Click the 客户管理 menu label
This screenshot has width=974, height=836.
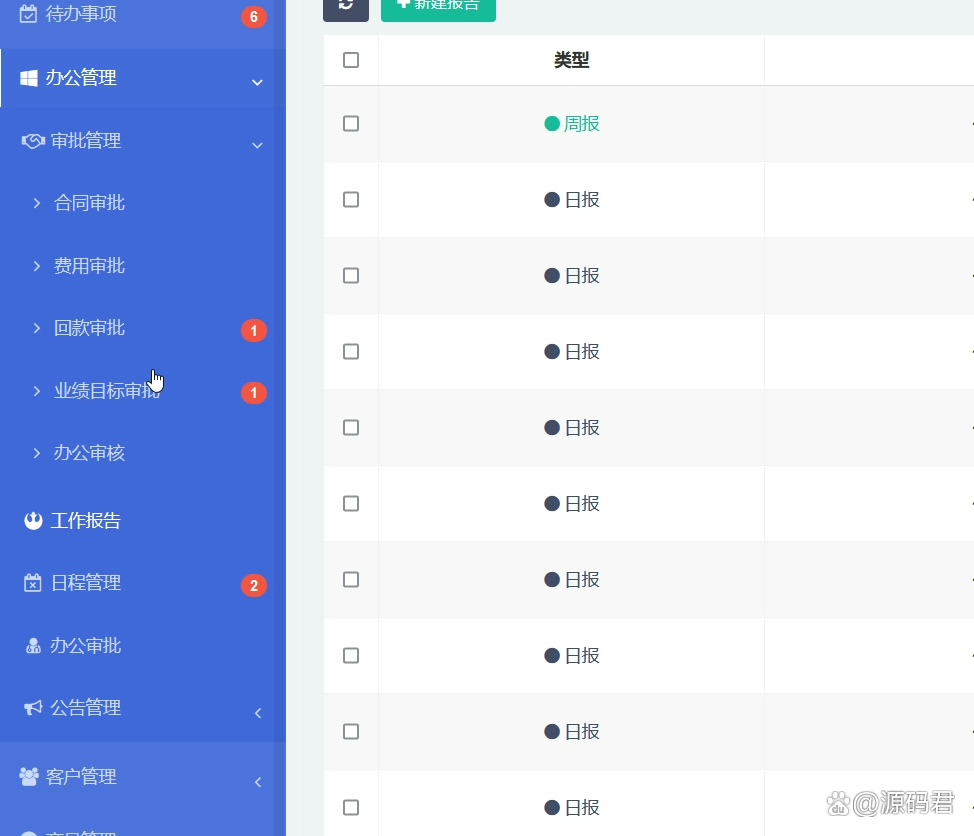pos(81,776)
